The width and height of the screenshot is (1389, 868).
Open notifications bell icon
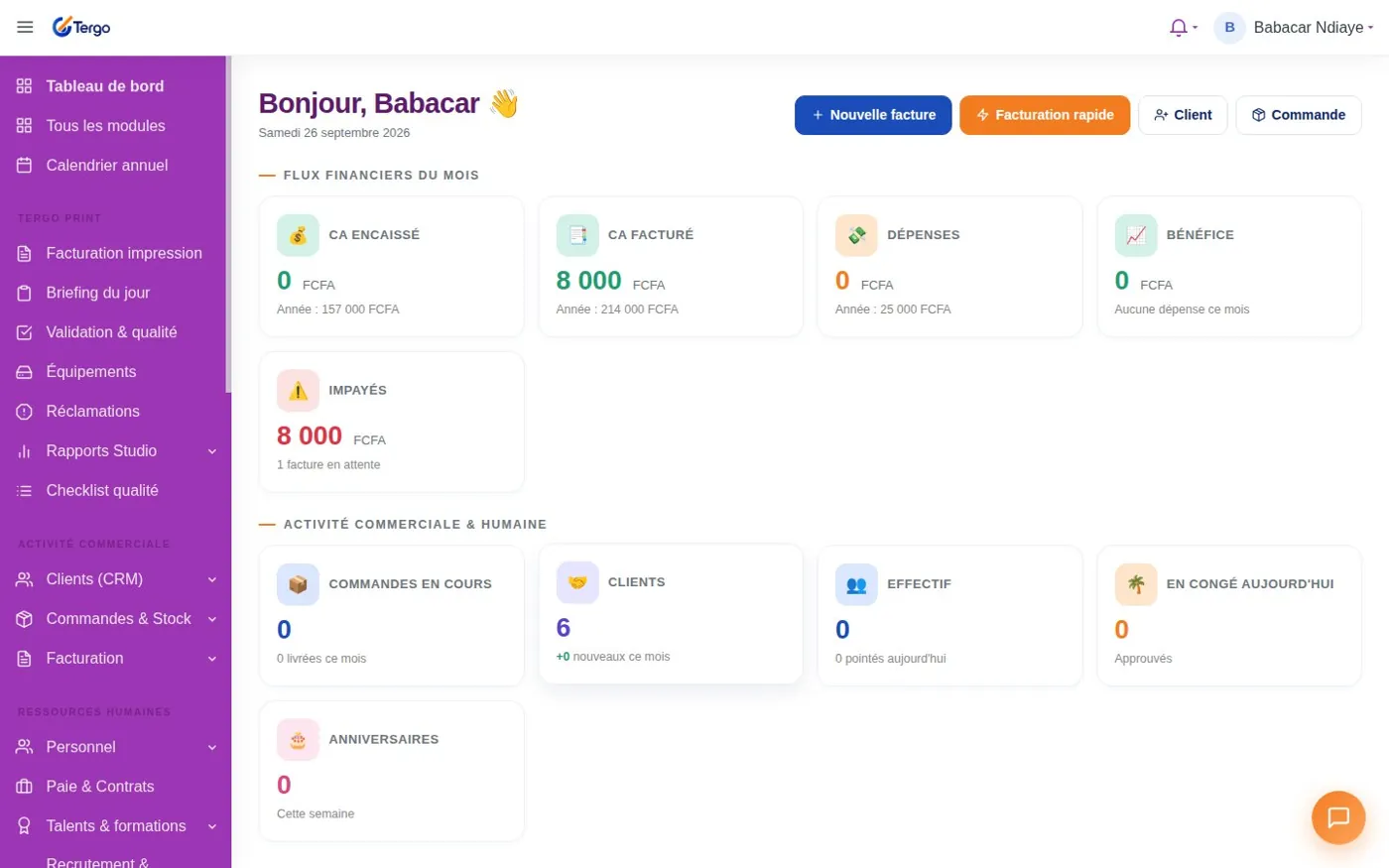tap(1179, 28)
